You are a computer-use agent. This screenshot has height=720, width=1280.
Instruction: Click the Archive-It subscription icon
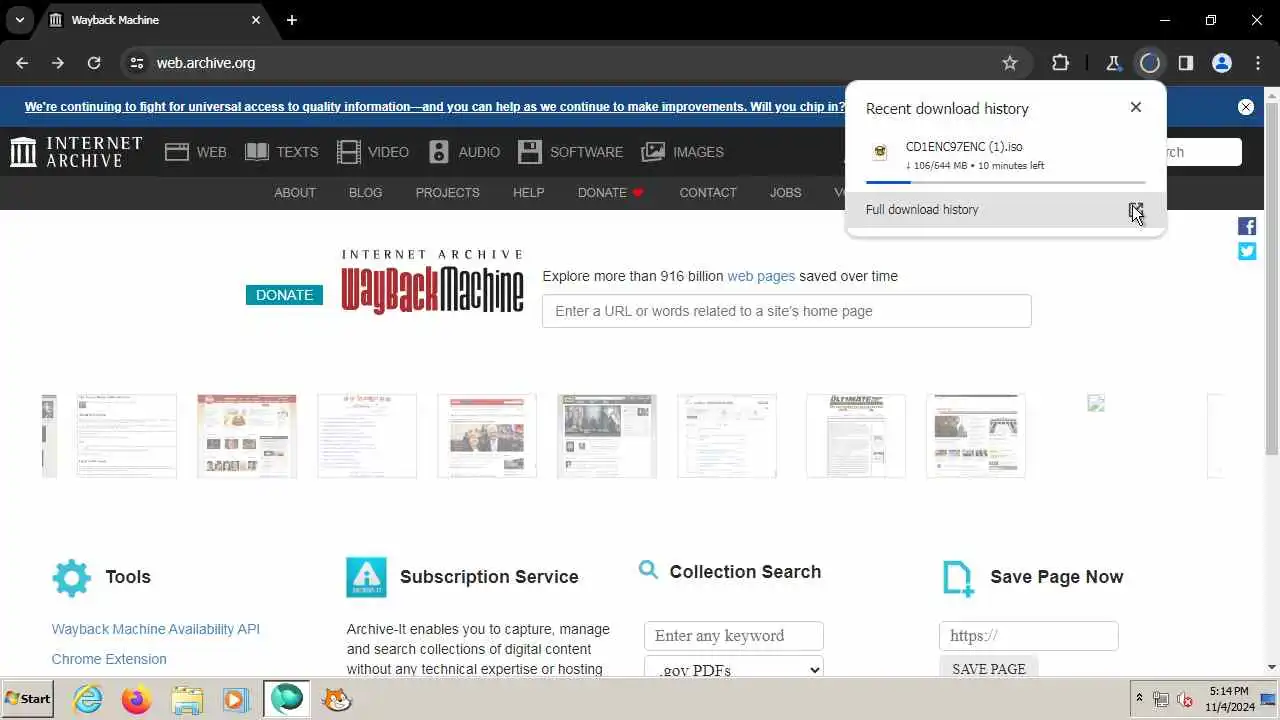coord(366,578)
